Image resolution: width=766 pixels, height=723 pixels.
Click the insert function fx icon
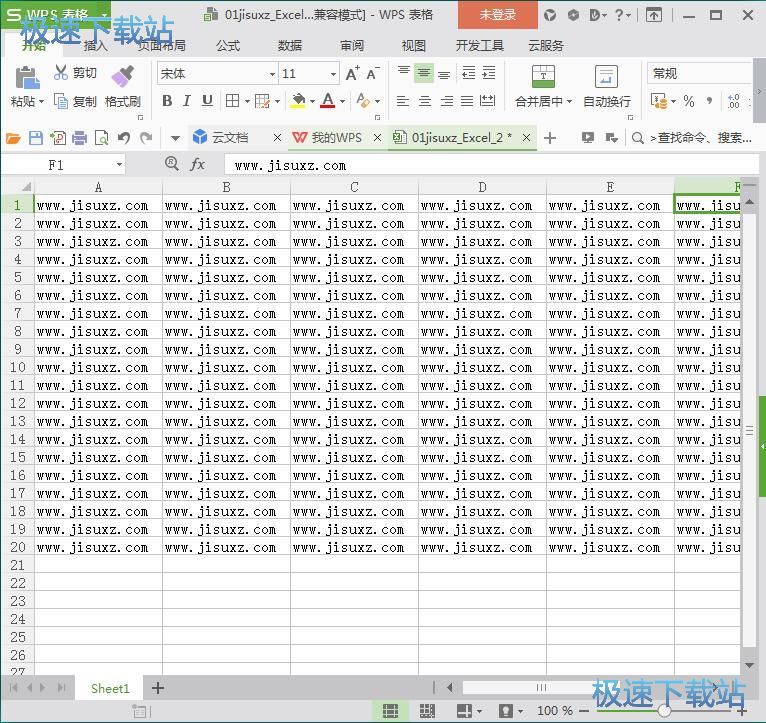pos(197,165)
